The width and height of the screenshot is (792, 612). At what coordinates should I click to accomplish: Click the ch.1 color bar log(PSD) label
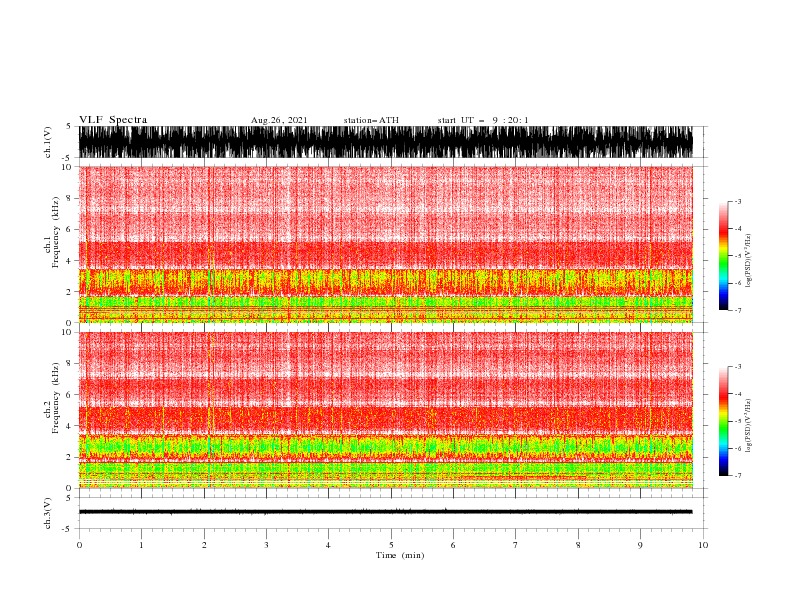(x=748, y=261)
